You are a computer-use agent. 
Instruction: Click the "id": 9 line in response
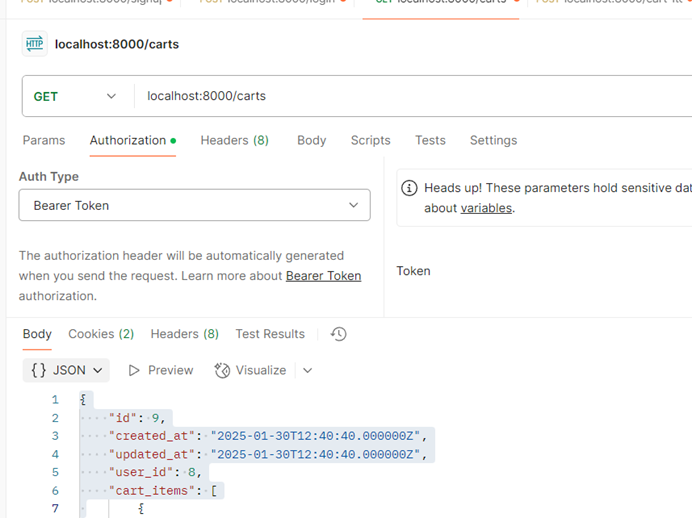[x=137, y=418]
